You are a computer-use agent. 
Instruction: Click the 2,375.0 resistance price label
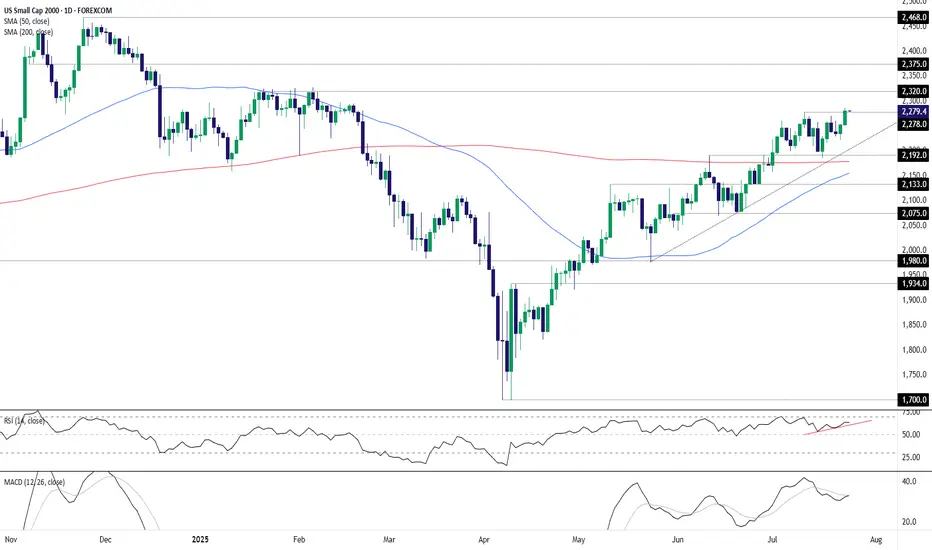914,64
